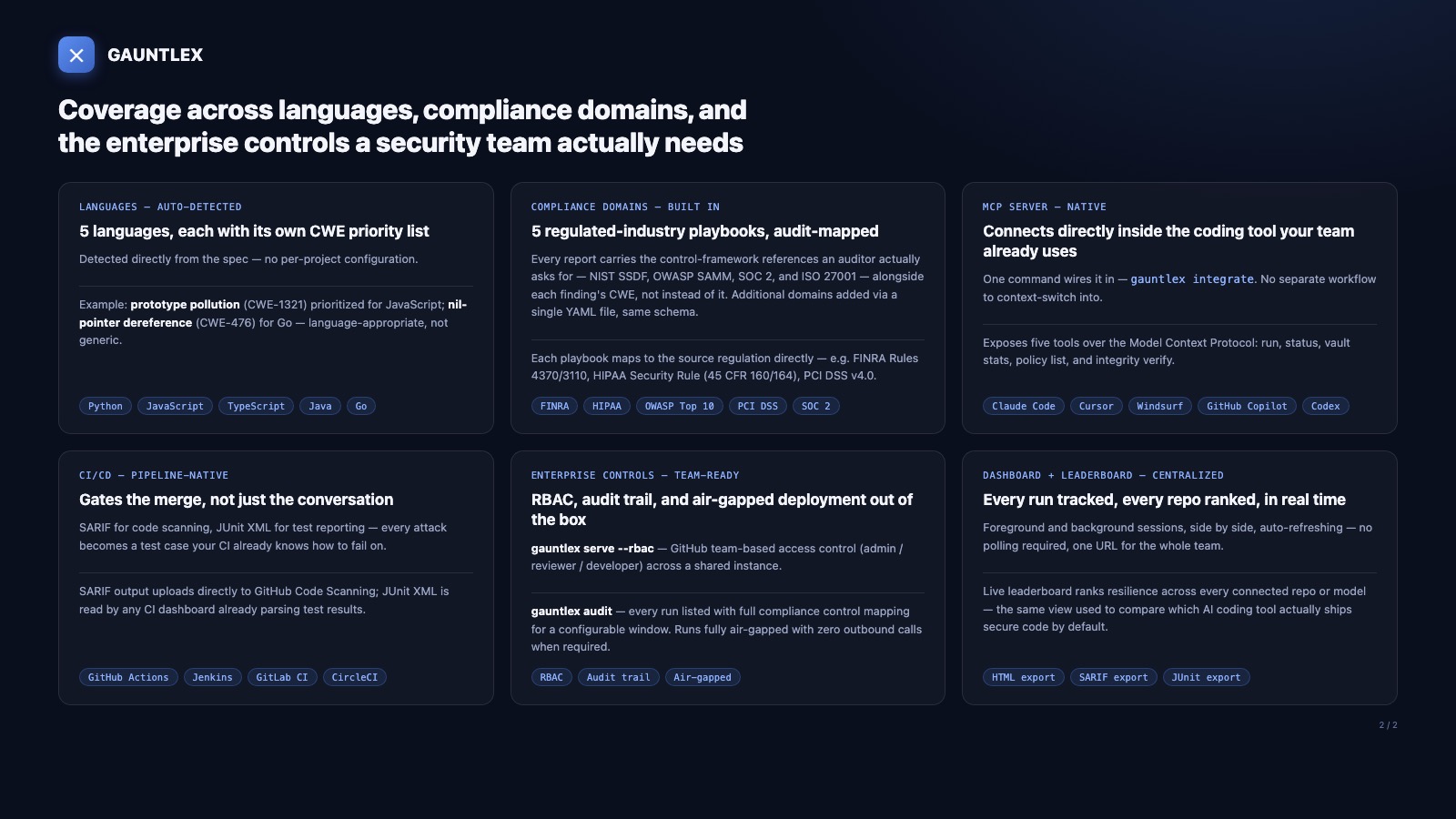Select the Python language tag
This screenshot has height=819, width=1456.
tap(106, 406)
